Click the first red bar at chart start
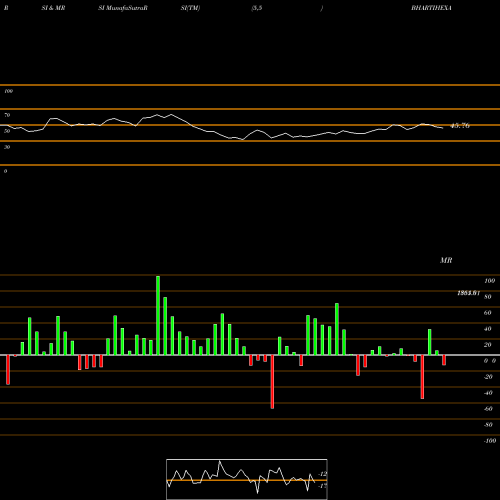Image resolution: width=500 pixels, height=500 pixels. coord(8,370)
